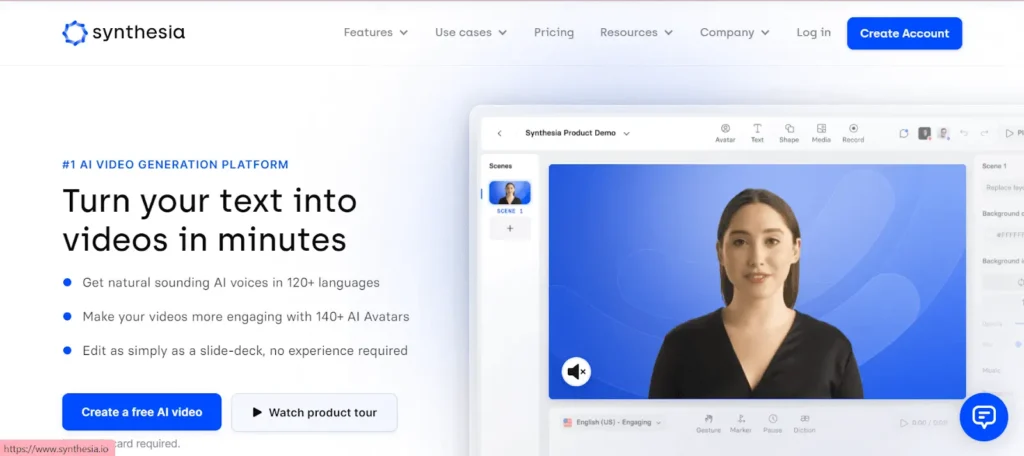Click the Scenes panel heading
Viewport: 1024px width, 456px height.
(x=500, y=166)
